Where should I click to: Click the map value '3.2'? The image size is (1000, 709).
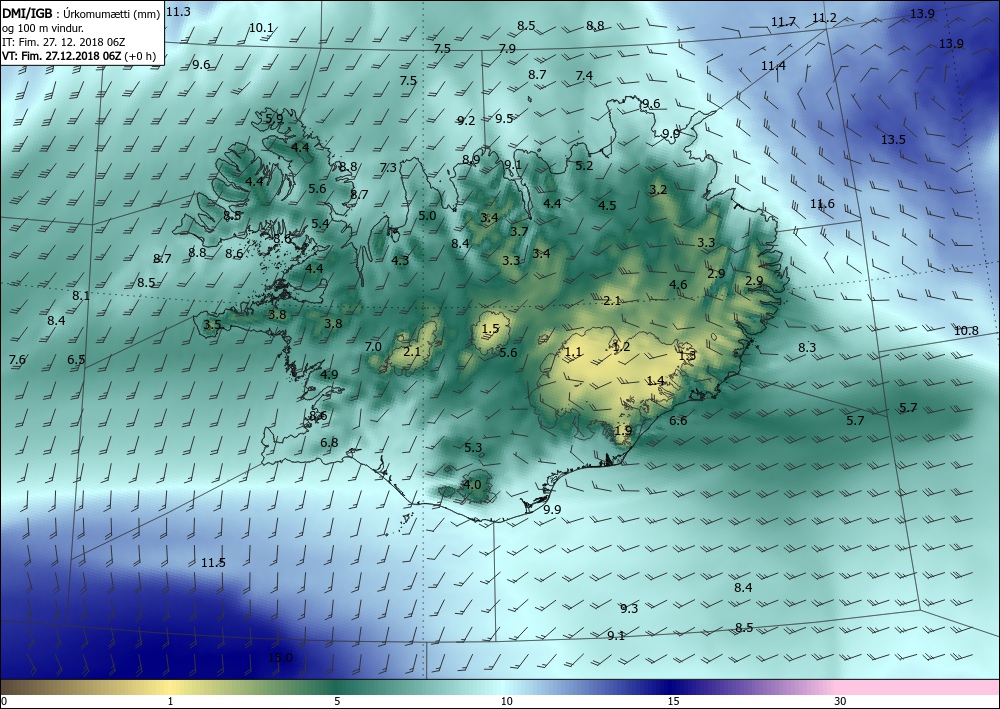point(658,189)
